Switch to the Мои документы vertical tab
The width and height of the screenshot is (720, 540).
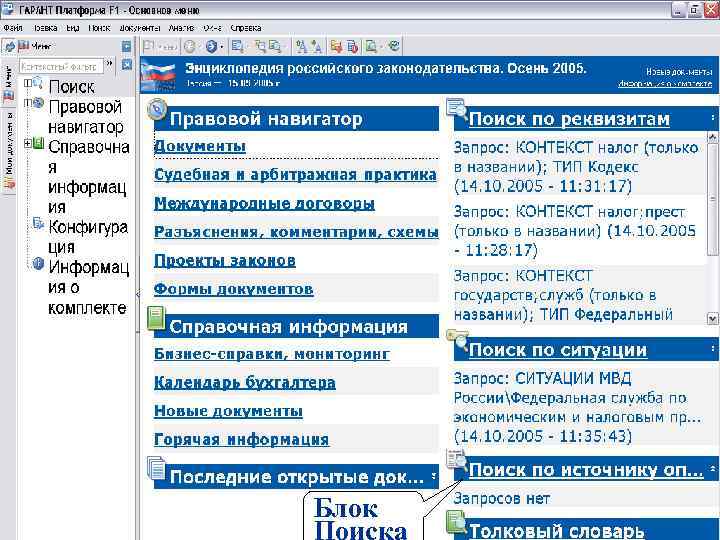[x=9, y=150]
